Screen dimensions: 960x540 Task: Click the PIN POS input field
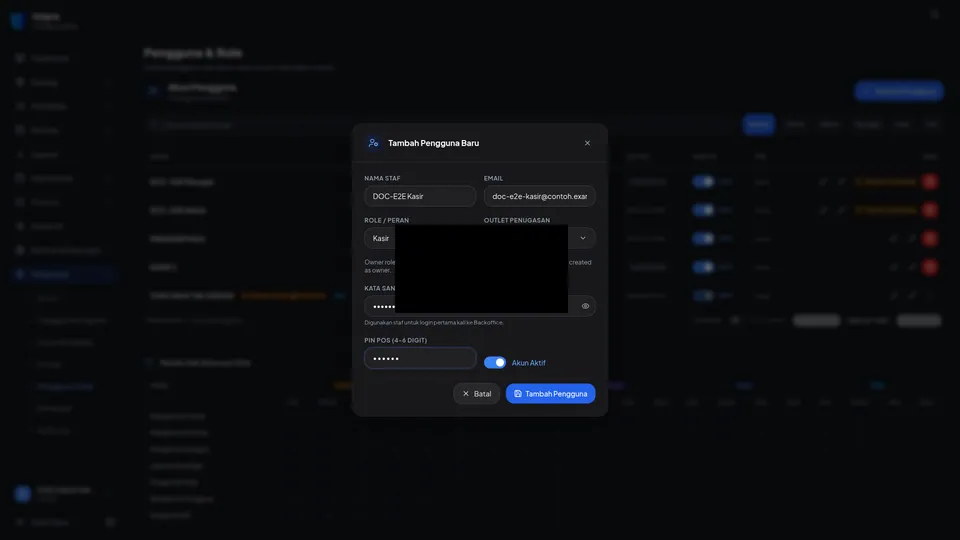[x=420, y=359]
